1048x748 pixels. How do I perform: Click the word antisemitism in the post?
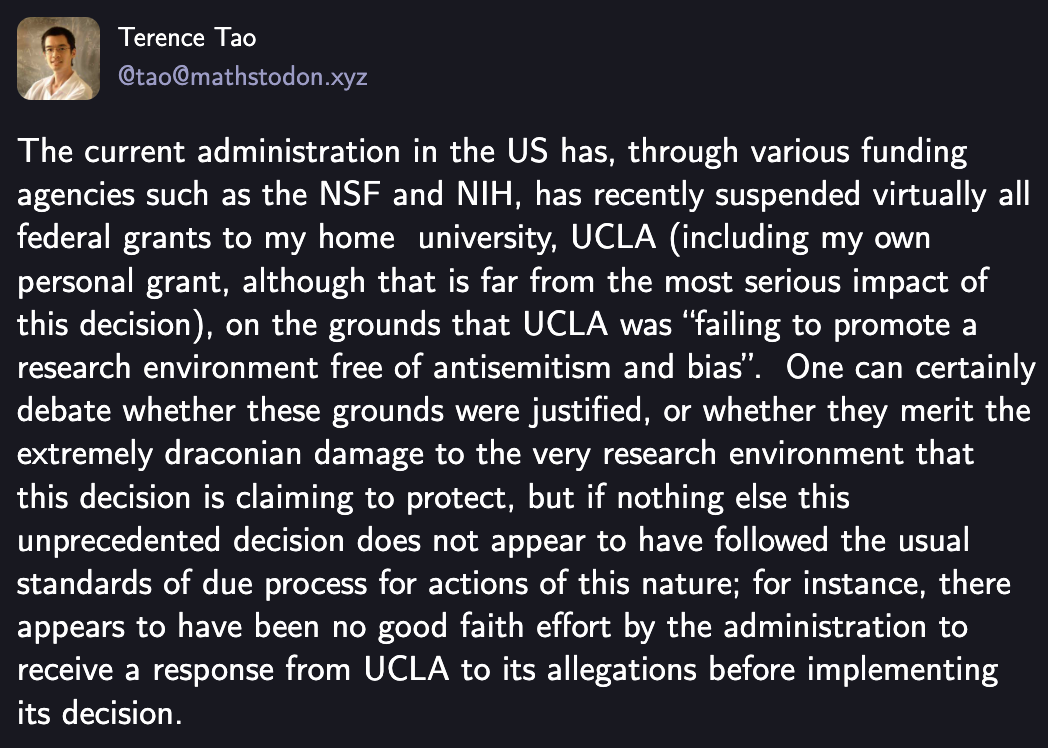(522, 368)
